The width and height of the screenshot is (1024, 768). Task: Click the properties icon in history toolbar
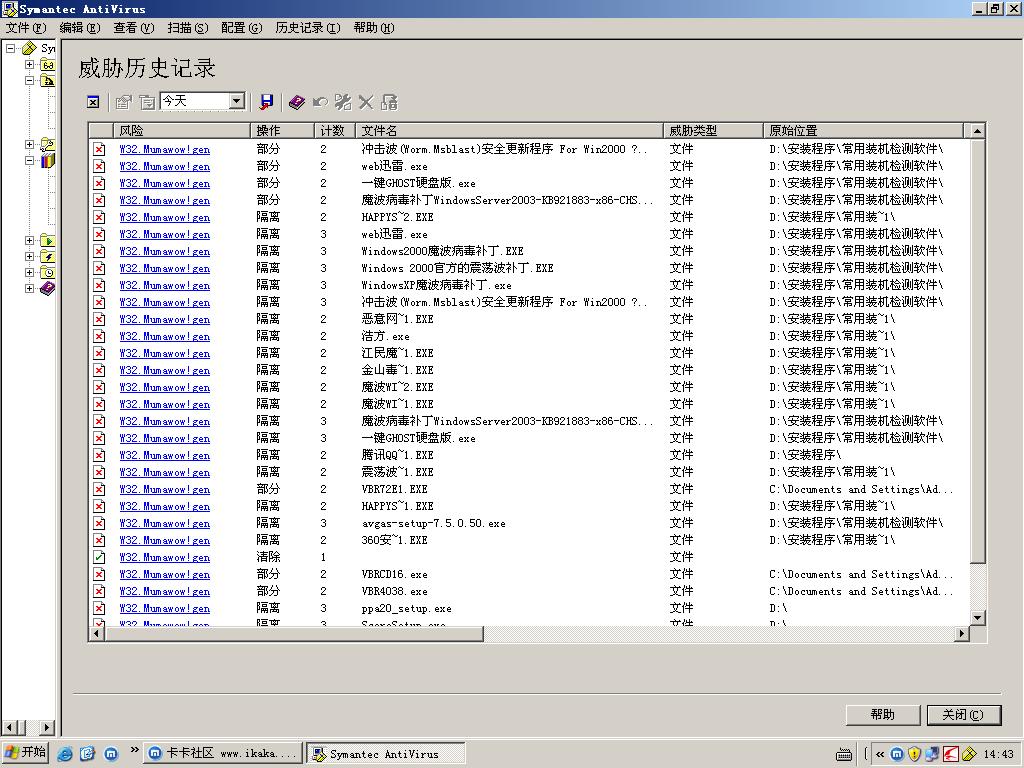[123, 102]
